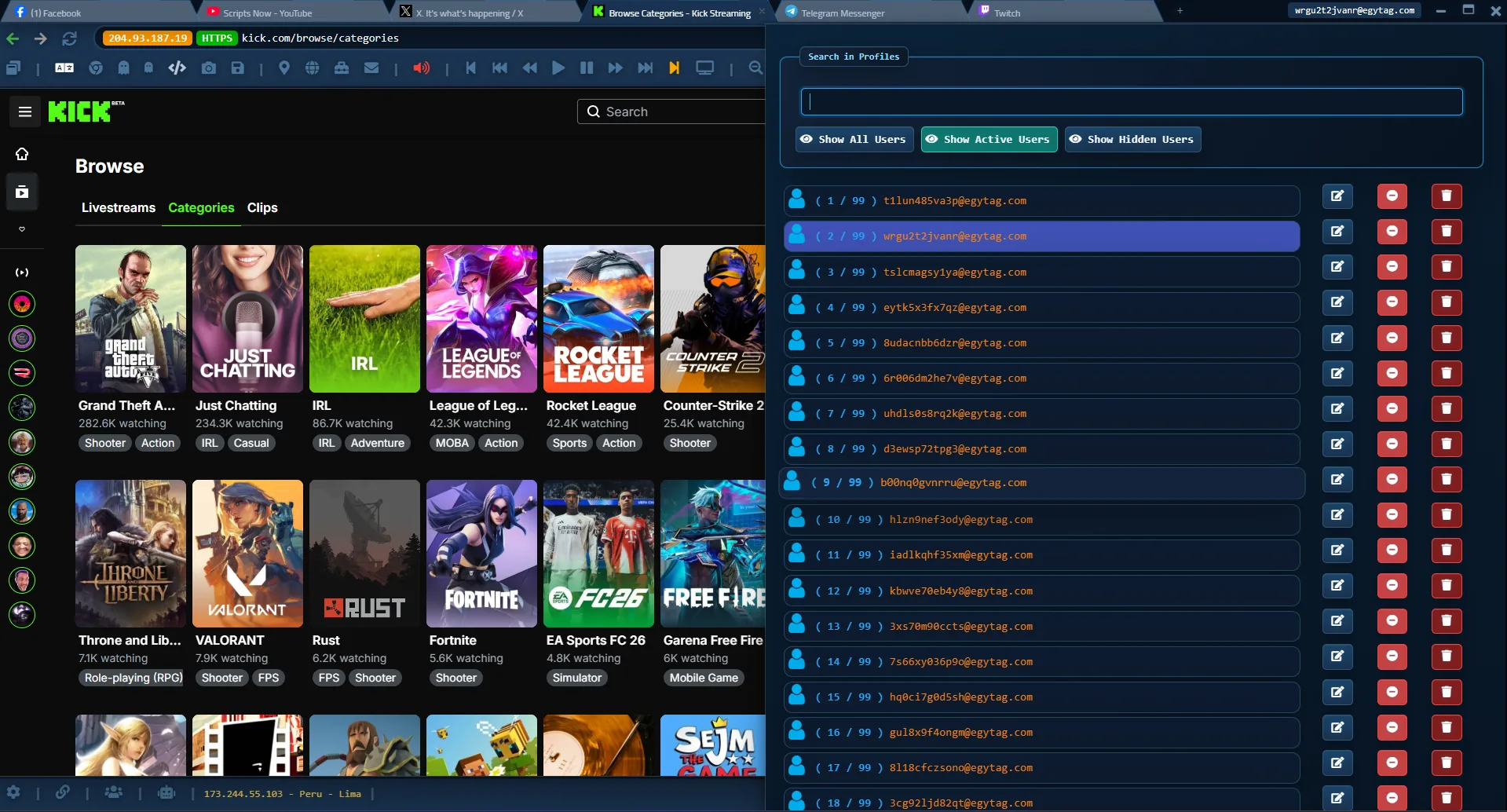Image resolution: width=1507 pixels, height=812 pixels.
Task: Open the Rocket League category link
Action: [591, 406]
